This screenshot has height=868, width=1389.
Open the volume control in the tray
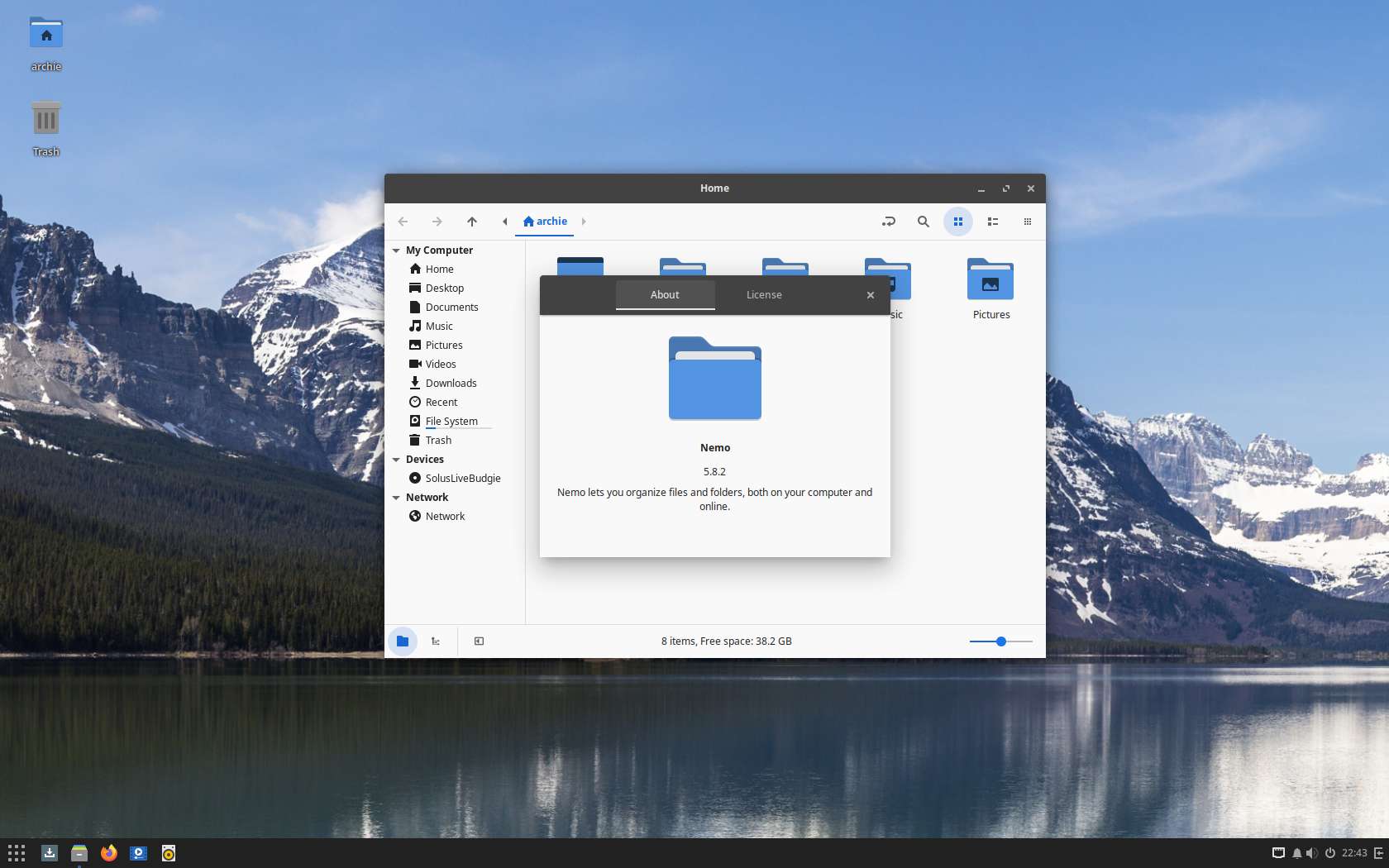point(1312,853)
